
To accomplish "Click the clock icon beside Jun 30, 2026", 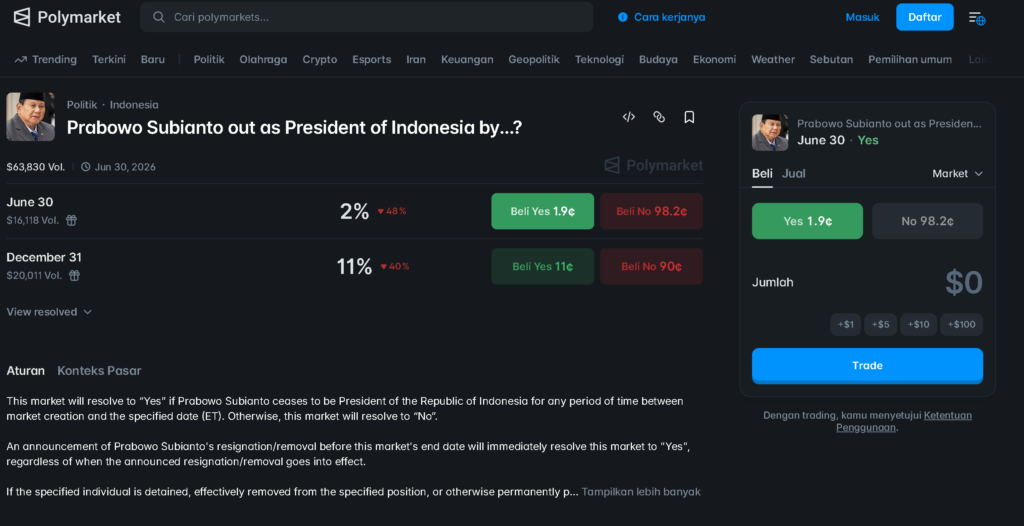I will [x=86, y=167].
